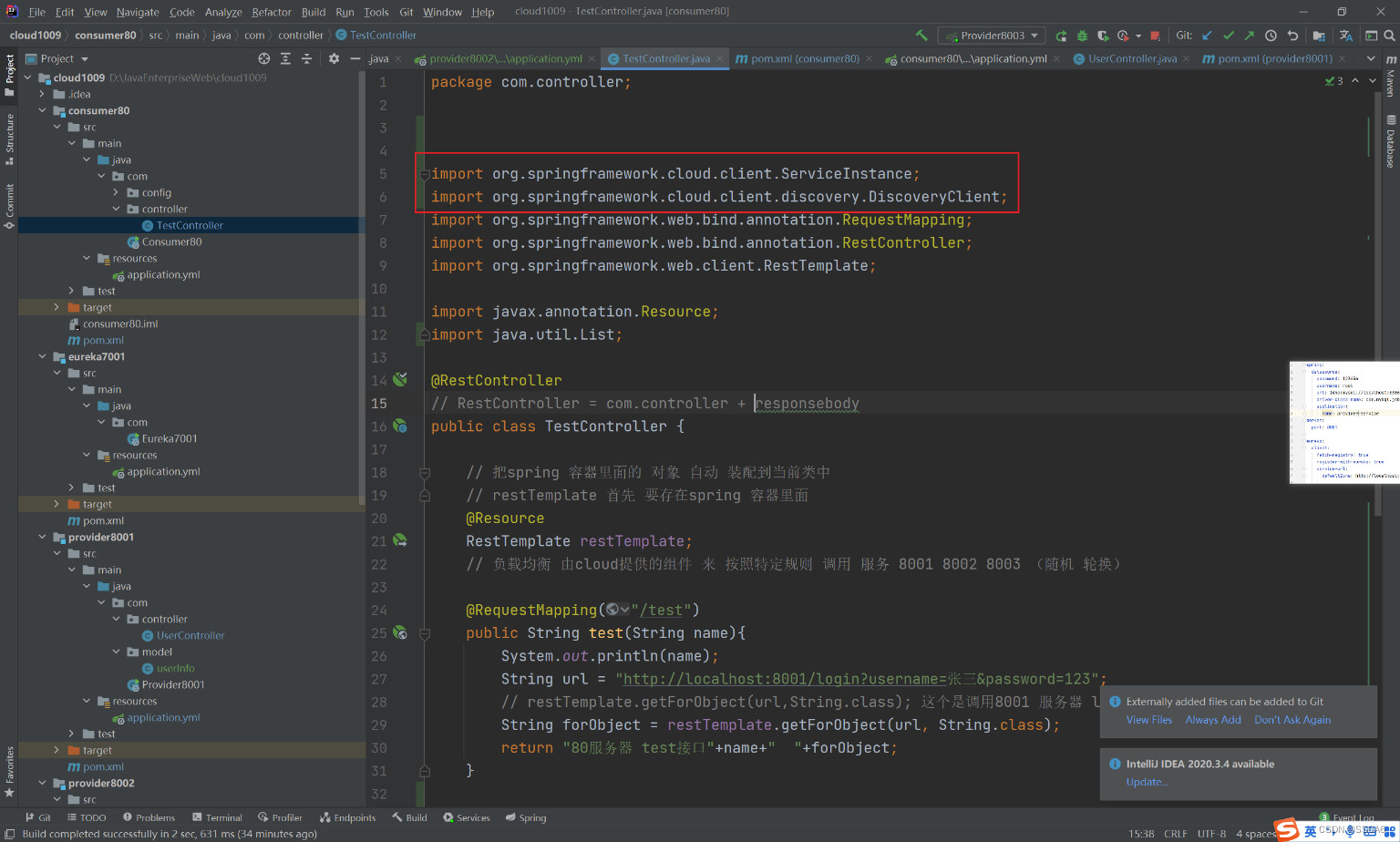Open Search Everywhere via the magnifier icon
Screen dimensions: 1400x842
click(x=1390, y=36)
